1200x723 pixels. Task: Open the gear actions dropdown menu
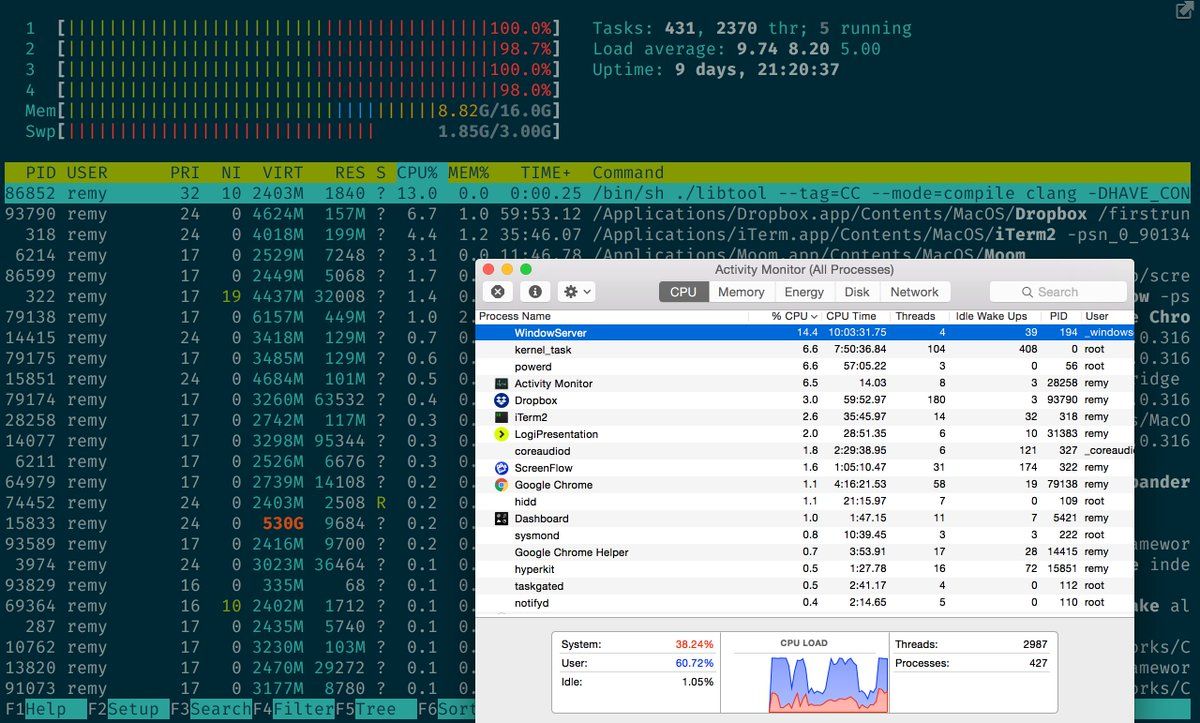click(x=578, y=292)
